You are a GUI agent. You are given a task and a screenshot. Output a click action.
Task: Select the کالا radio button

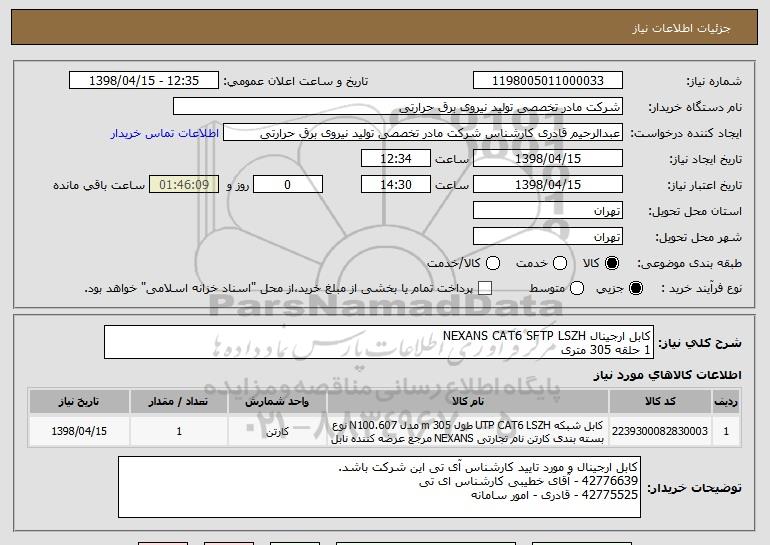pyautogui.click(x=612, y=263)
